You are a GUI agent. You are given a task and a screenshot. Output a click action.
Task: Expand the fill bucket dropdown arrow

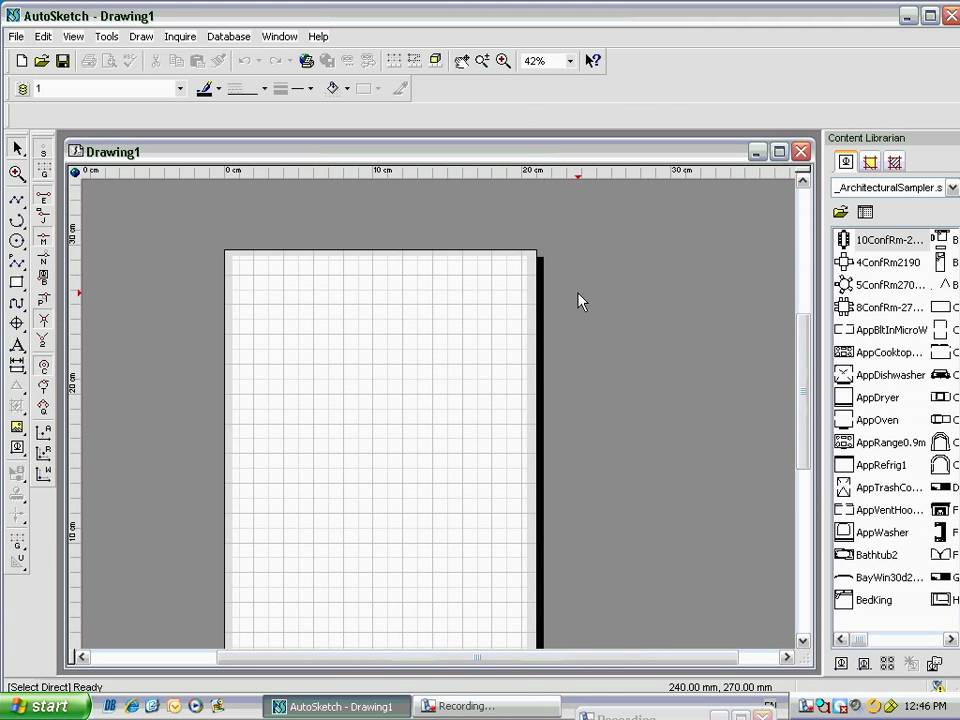tap(347, 89)
